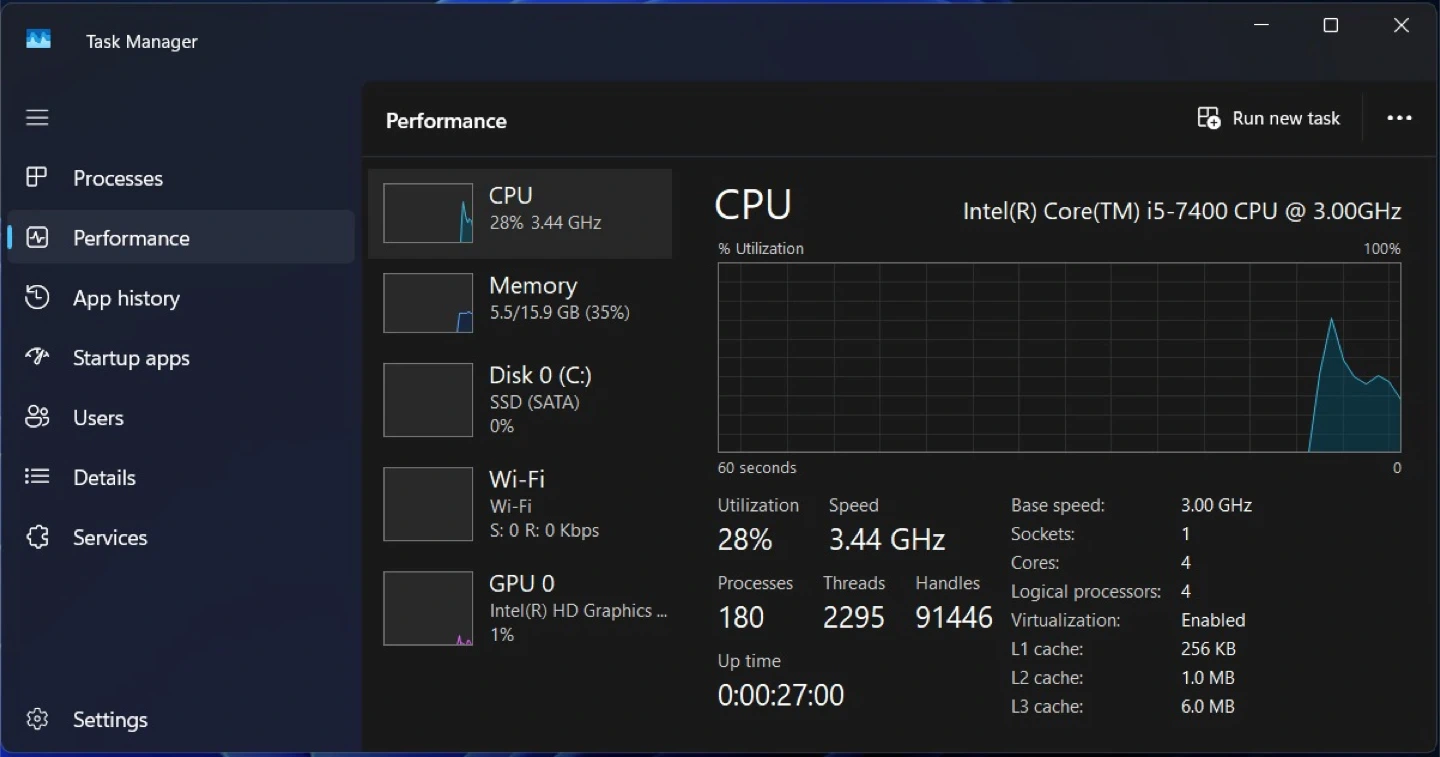Screen dimensions: 1440x757
Task: Select the Wi-Fi performance entry
Action: [520, 504]
